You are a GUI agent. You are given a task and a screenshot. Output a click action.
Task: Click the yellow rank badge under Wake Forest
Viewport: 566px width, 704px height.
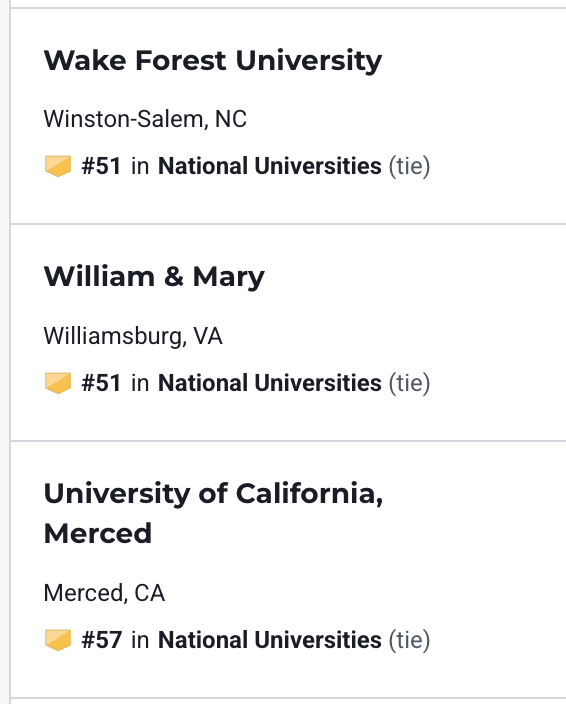(58, 166)
